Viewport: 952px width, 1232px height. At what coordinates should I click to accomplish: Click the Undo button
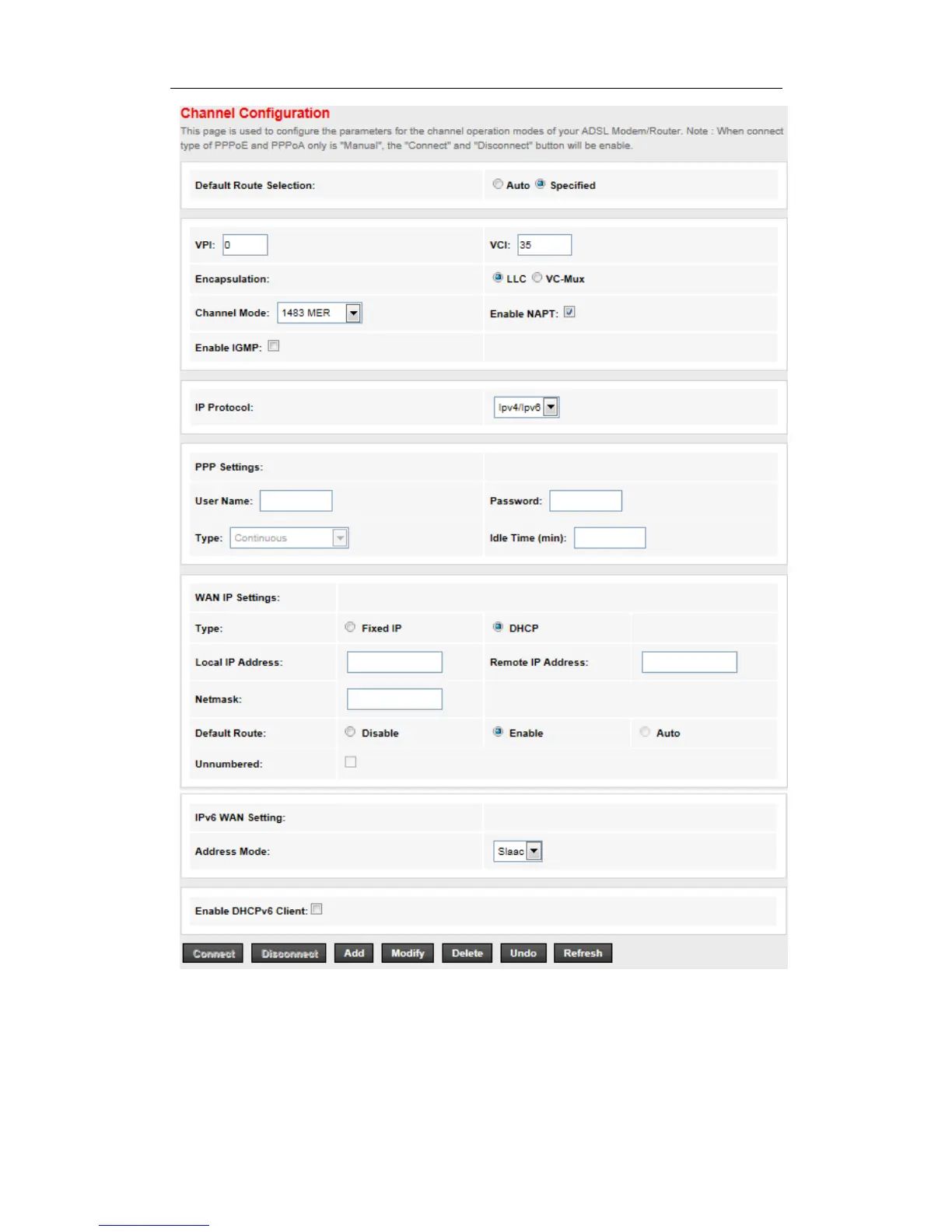point(523,954)
